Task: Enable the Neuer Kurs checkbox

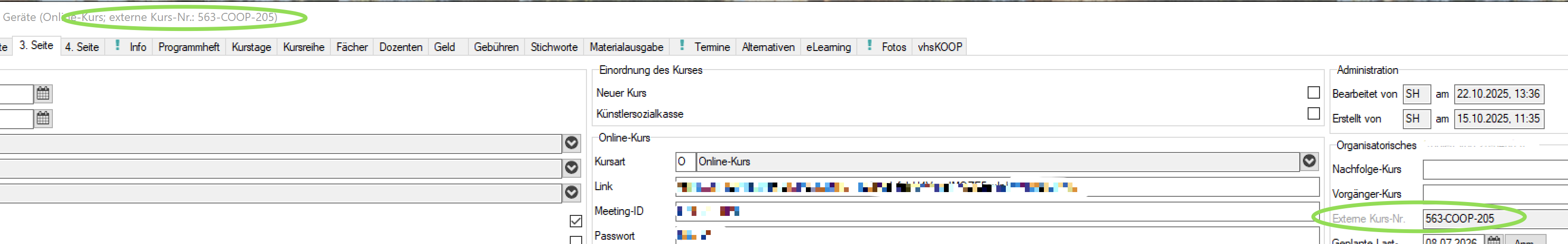Action: tap(1313, 92)
